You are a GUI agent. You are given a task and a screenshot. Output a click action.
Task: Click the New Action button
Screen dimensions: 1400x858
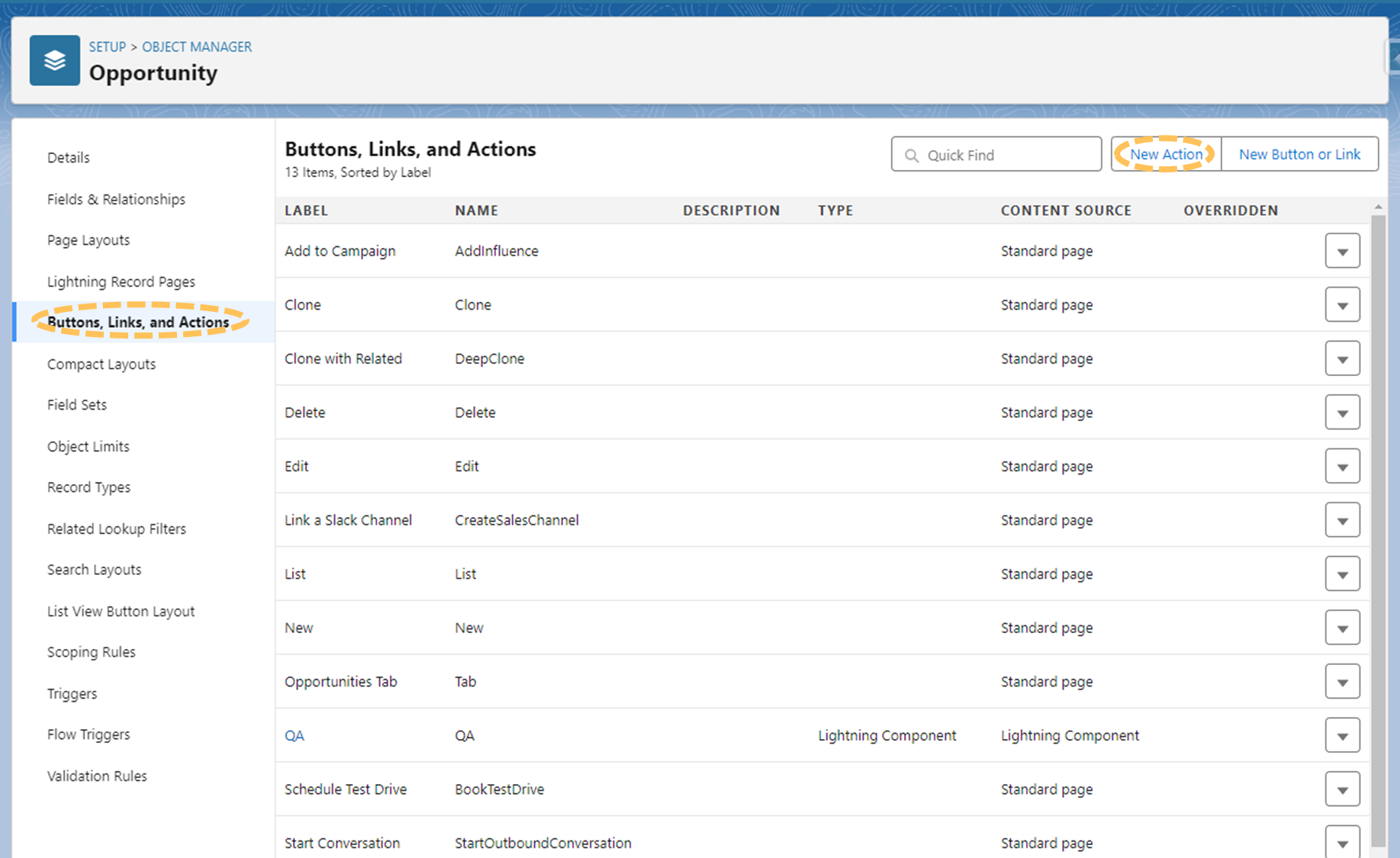[1165, 154]
